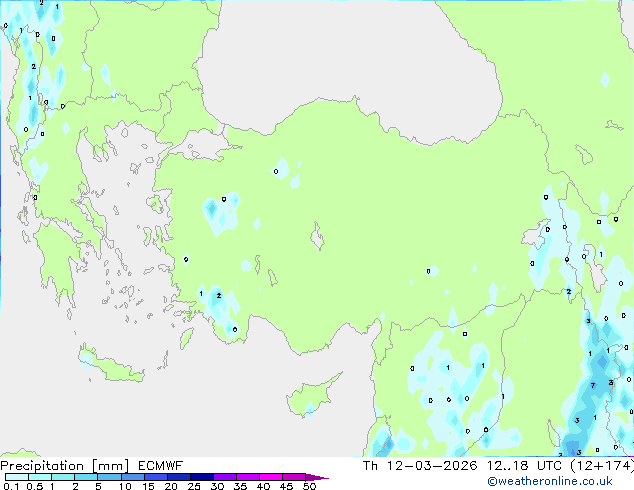
Task: Click the ECMWF model label
Action: click(161, 466)
